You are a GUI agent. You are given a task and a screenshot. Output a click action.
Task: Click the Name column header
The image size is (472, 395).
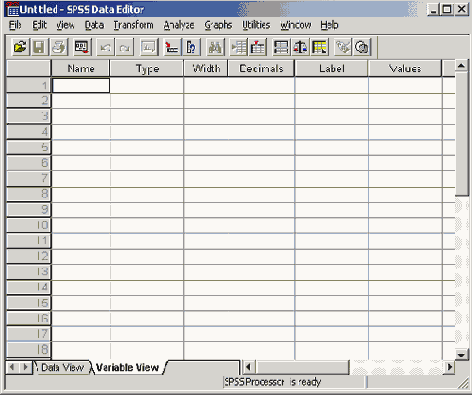(81, 68)
